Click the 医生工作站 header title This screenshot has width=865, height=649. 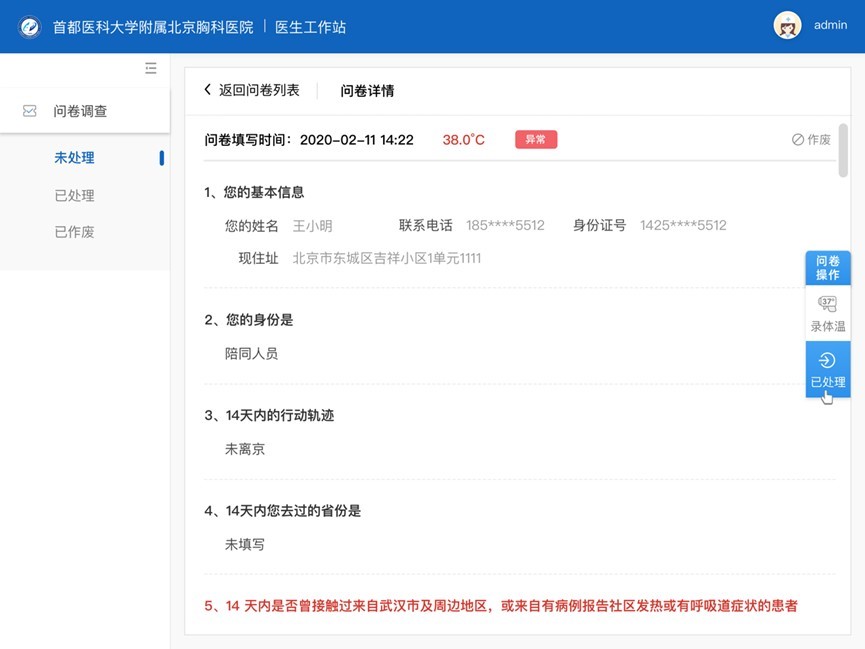(310, 27)
